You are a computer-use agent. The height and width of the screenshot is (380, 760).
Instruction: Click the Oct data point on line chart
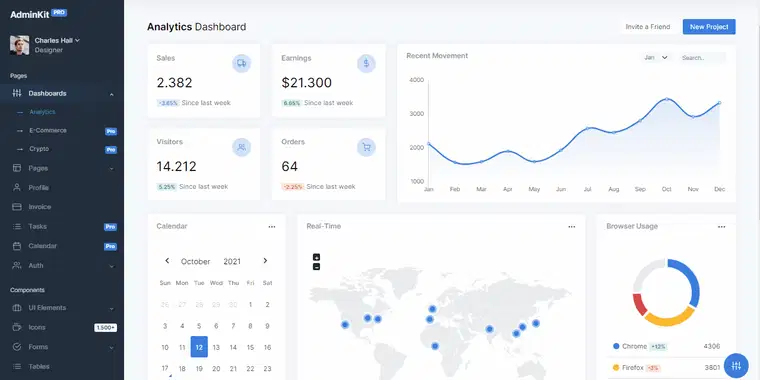click(x=667, y=99)
